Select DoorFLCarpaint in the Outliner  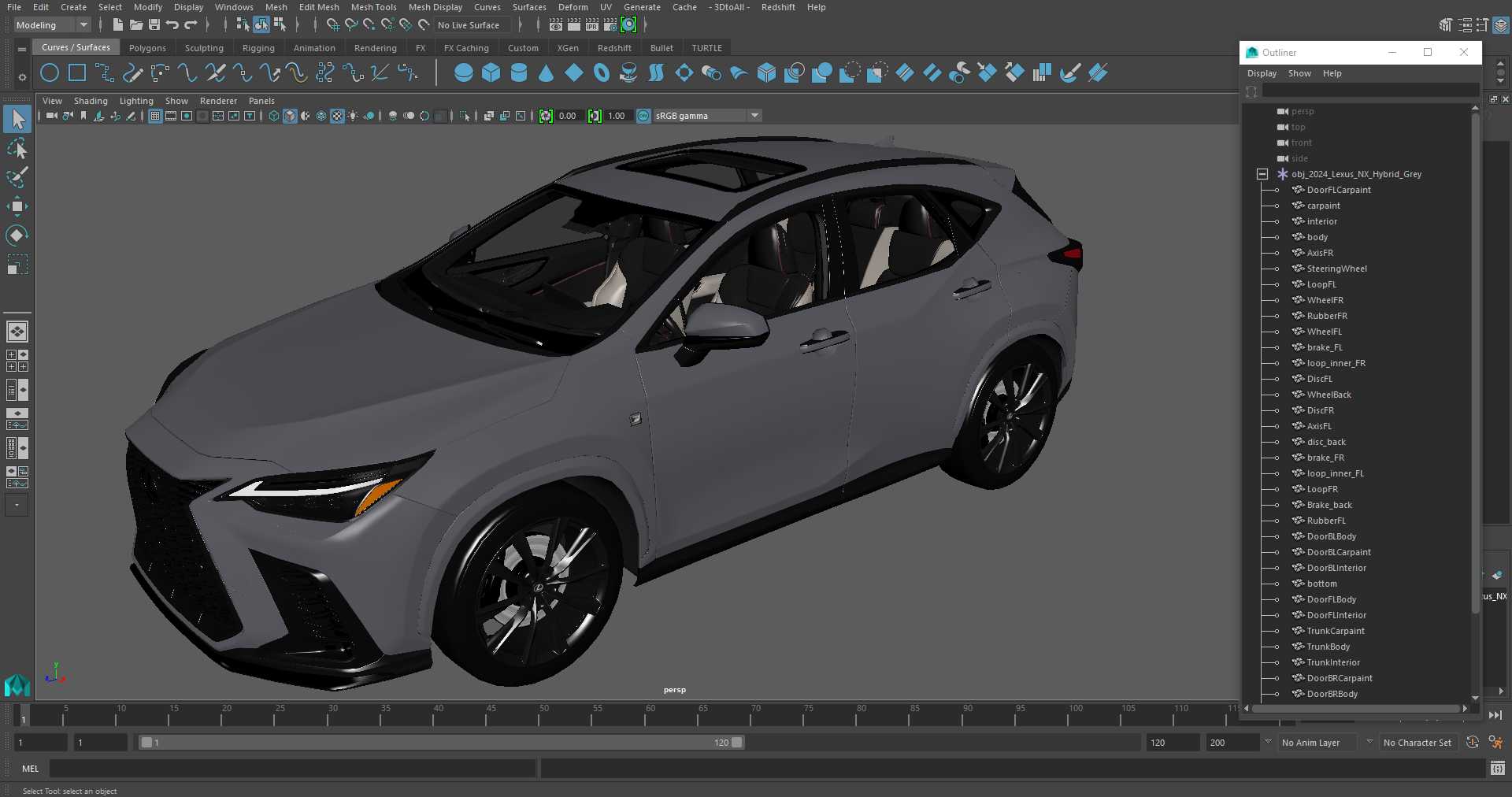(1339, 190)
